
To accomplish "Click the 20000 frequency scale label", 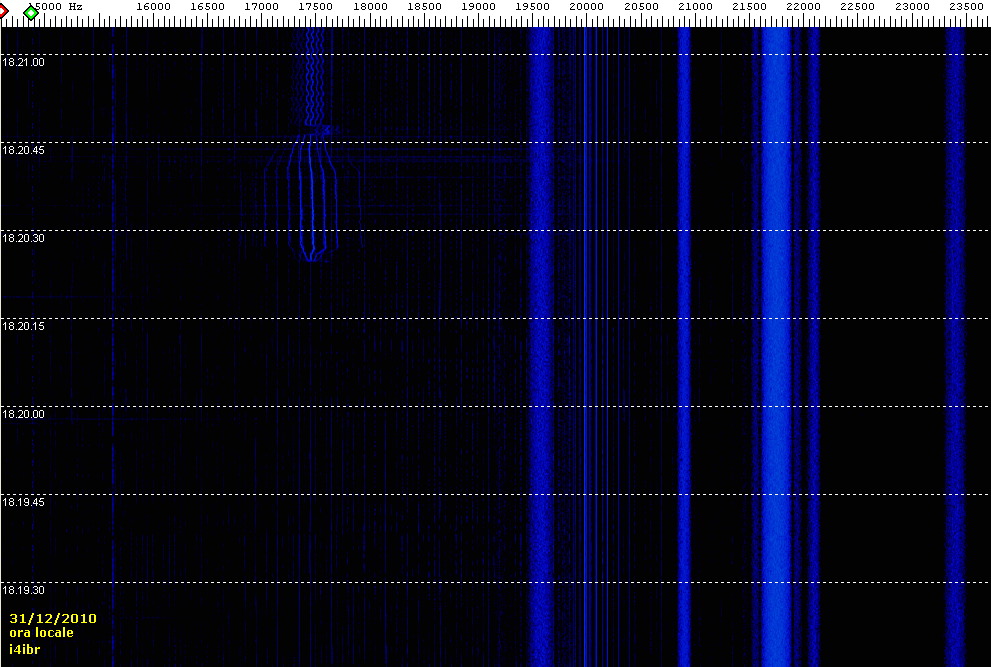I will point(587,6).
